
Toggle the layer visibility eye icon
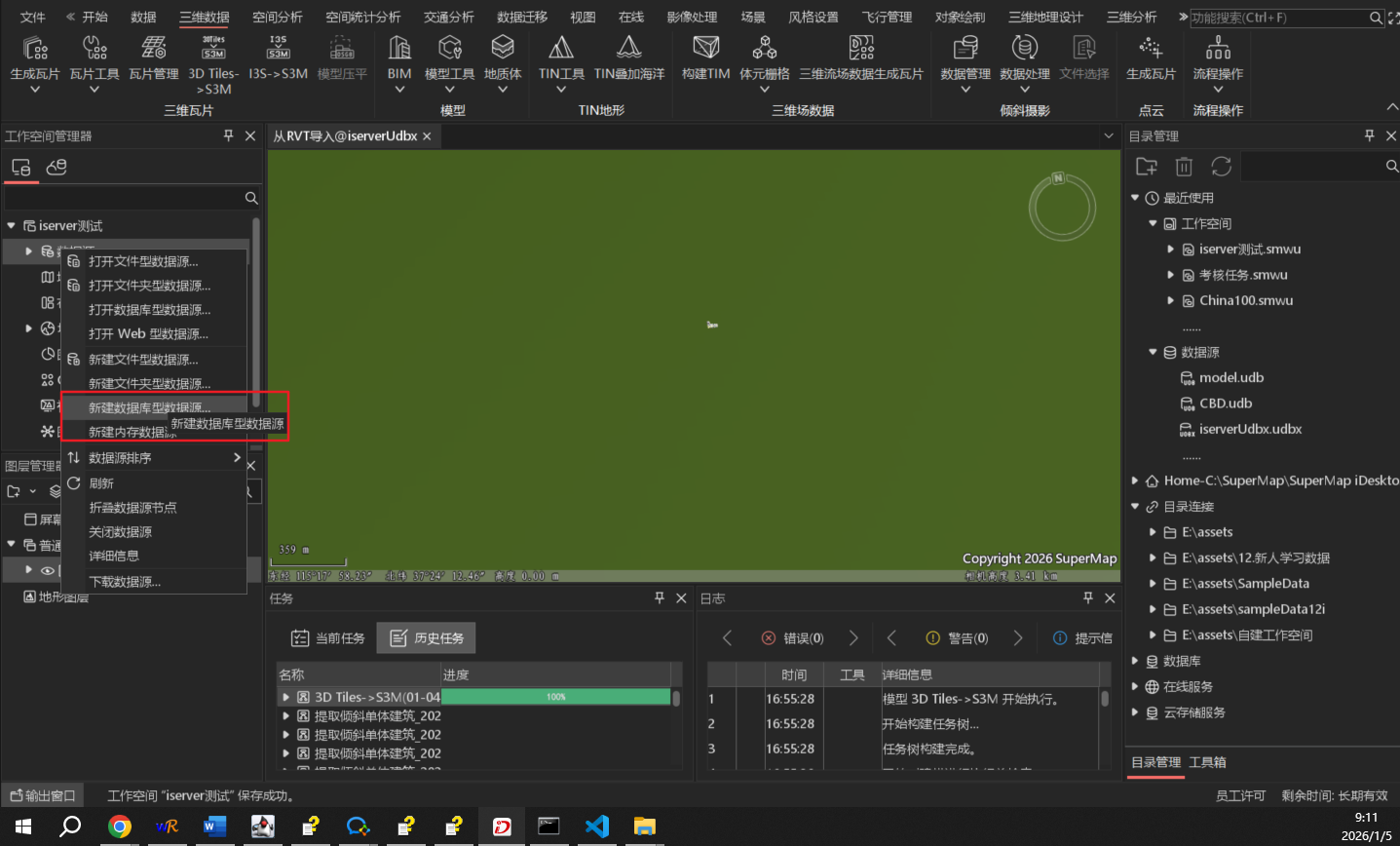(x=47, y=570)
